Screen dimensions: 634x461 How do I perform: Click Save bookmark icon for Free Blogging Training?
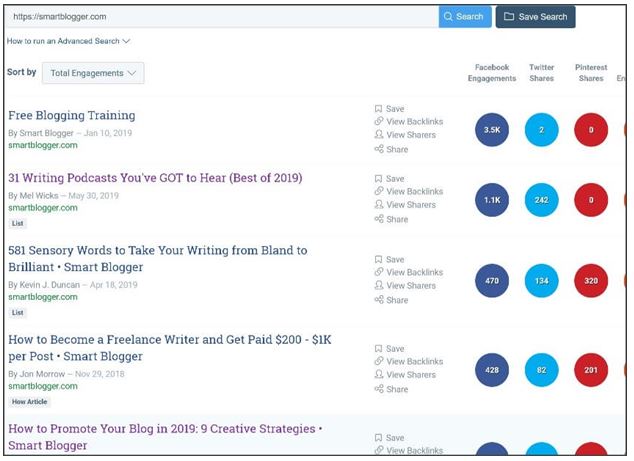coord(378,109)
